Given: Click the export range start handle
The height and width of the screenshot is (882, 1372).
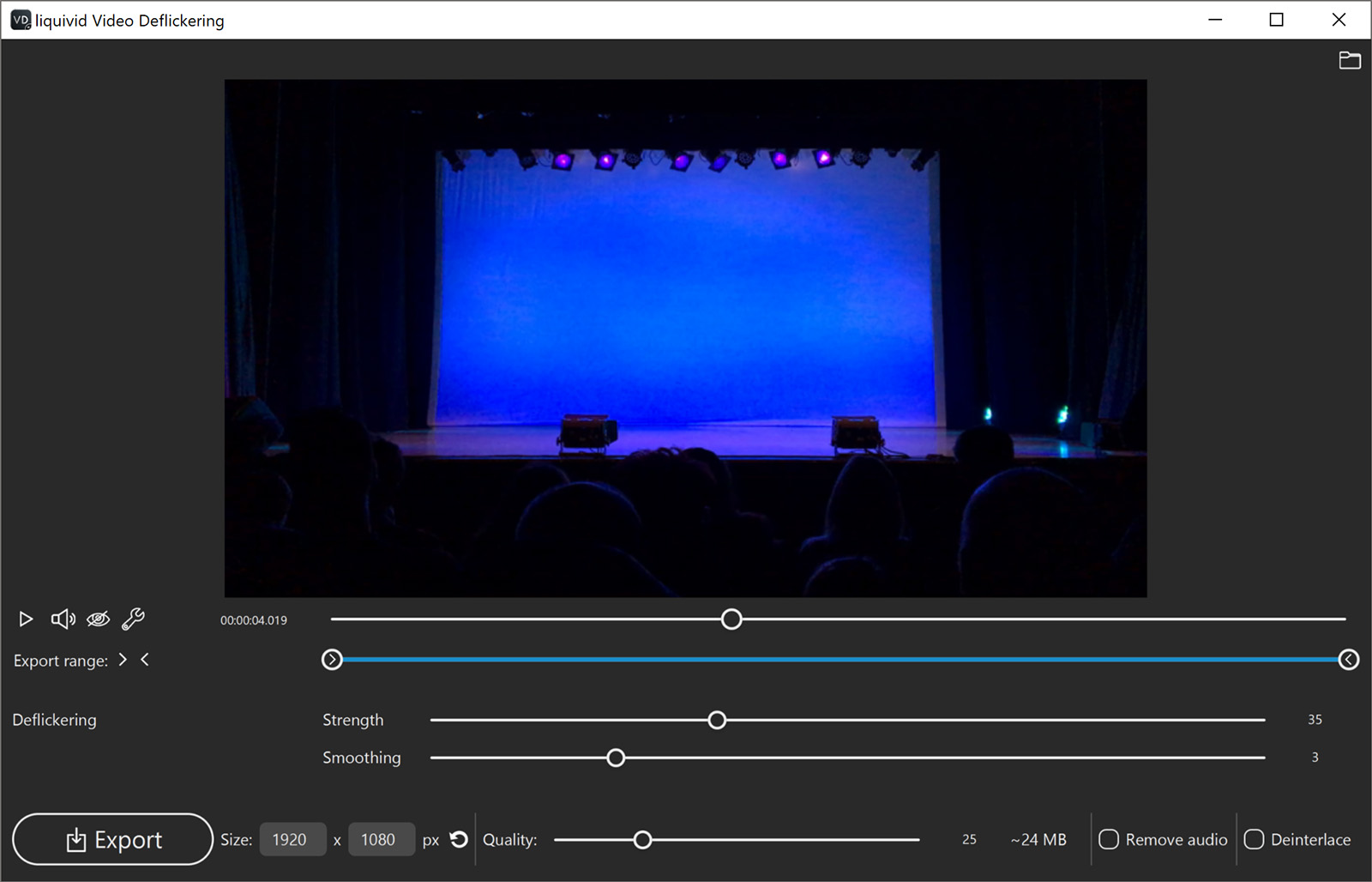Looking at the screenshot, I should [332, 659].
